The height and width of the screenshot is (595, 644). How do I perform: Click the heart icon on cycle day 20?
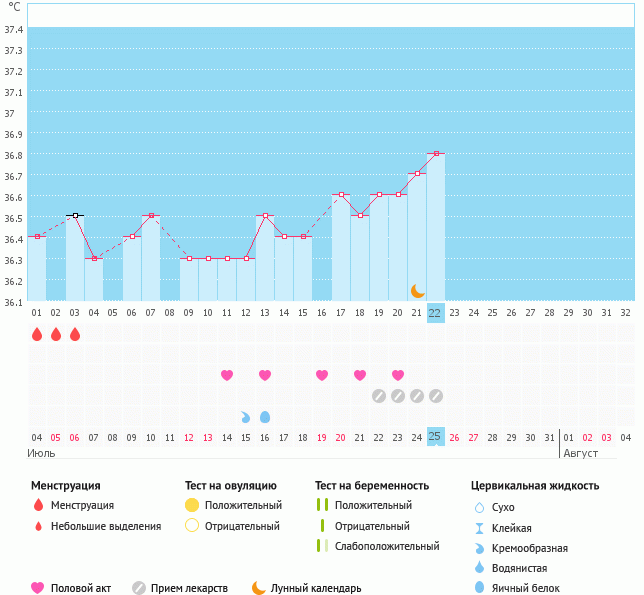coord(398,375)
